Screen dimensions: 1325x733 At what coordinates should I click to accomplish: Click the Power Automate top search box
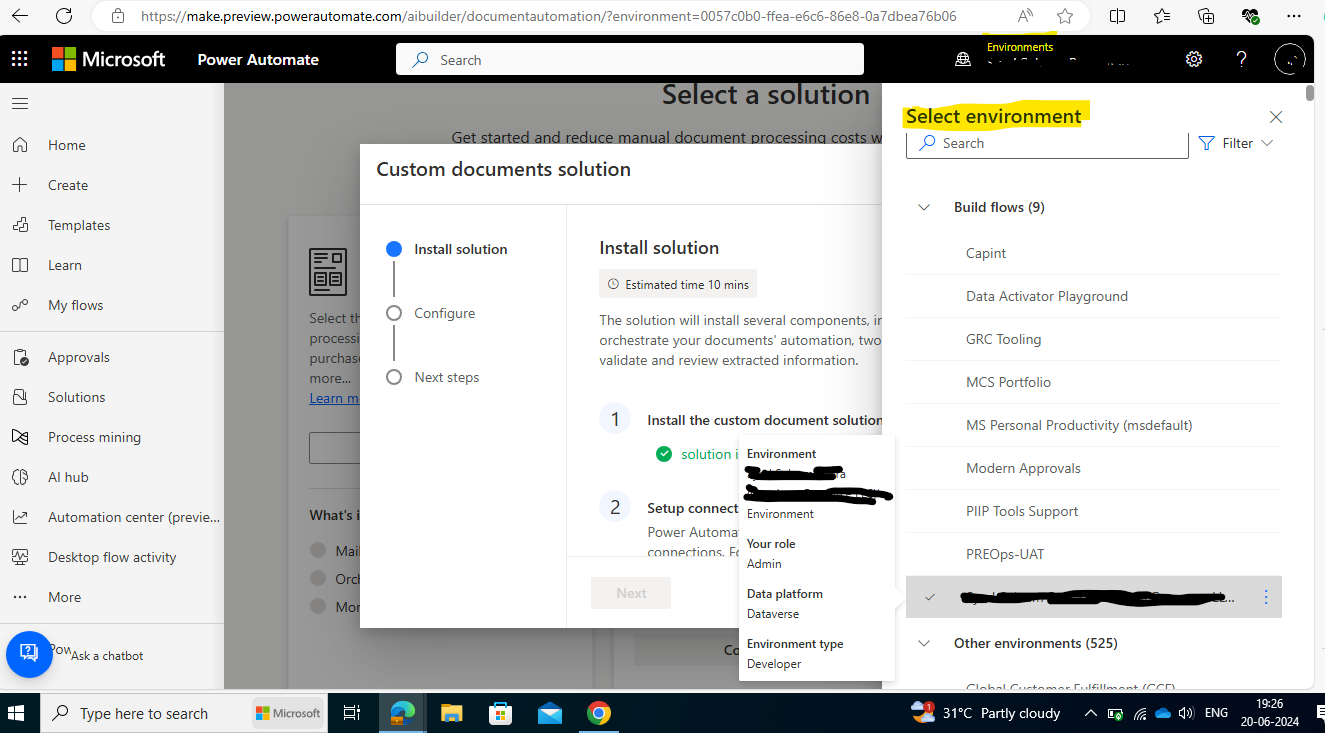[x=630, y=60]
